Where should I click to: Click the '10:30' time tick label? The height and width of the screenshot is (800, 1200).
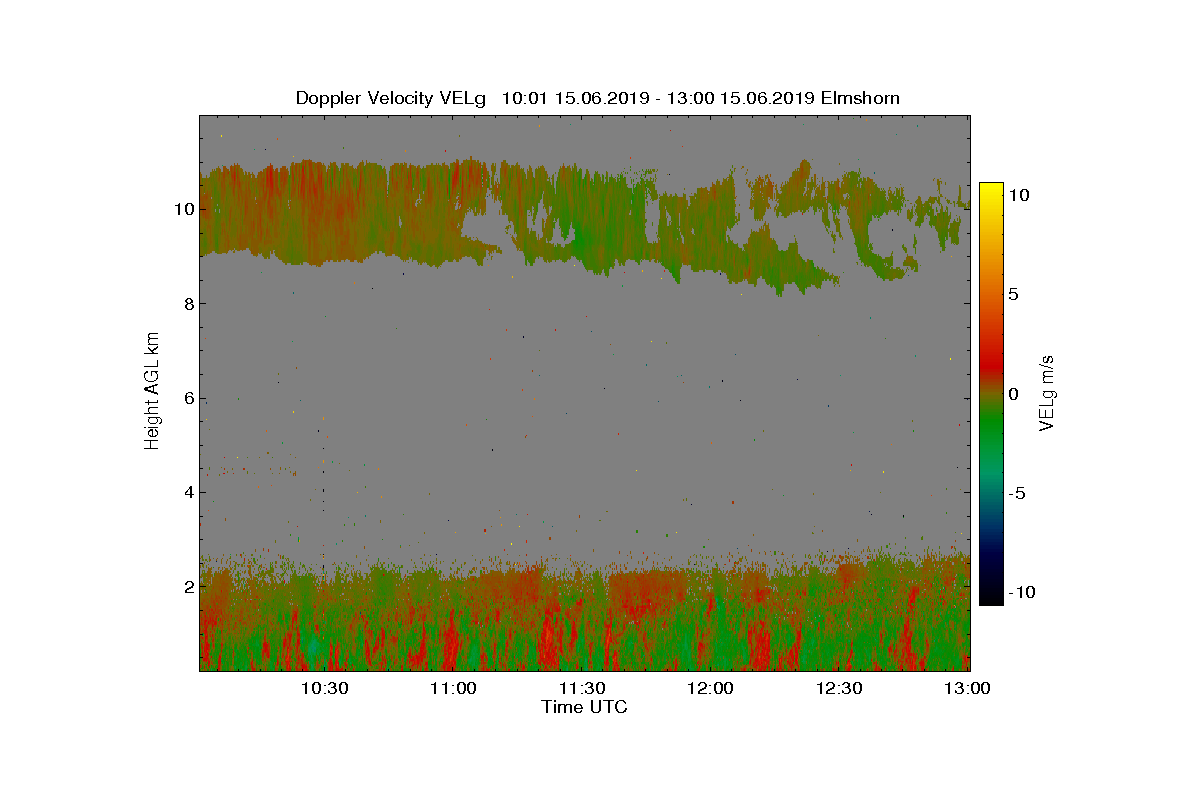point(324,688)
